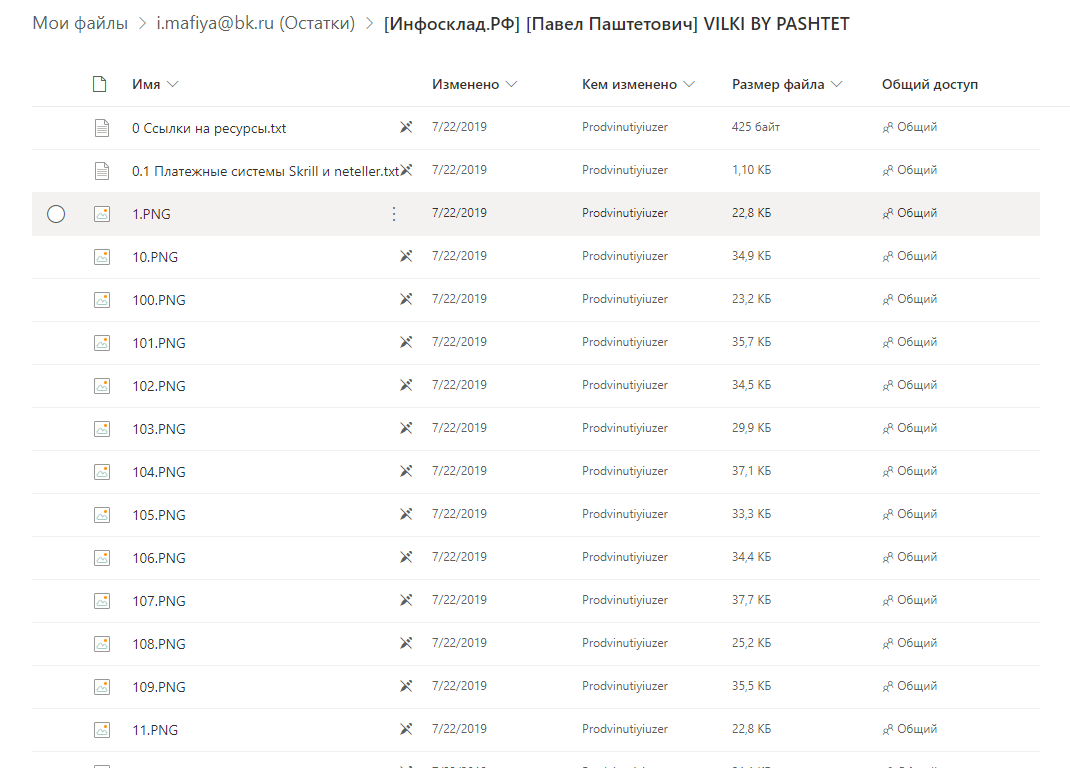Click the image icon next to 10.PNG
Image resolution: width=1070 pixels, height=768 pixels.
(102, 257)
